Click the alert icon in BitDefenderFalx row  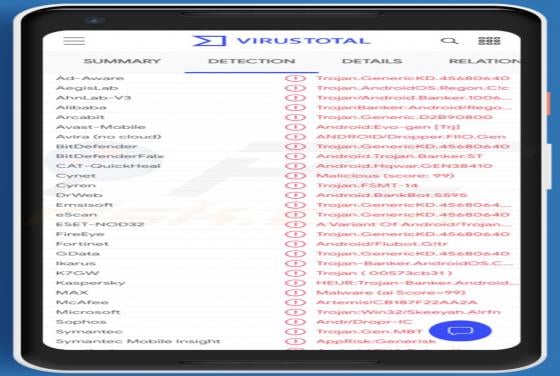coord(295,156)
